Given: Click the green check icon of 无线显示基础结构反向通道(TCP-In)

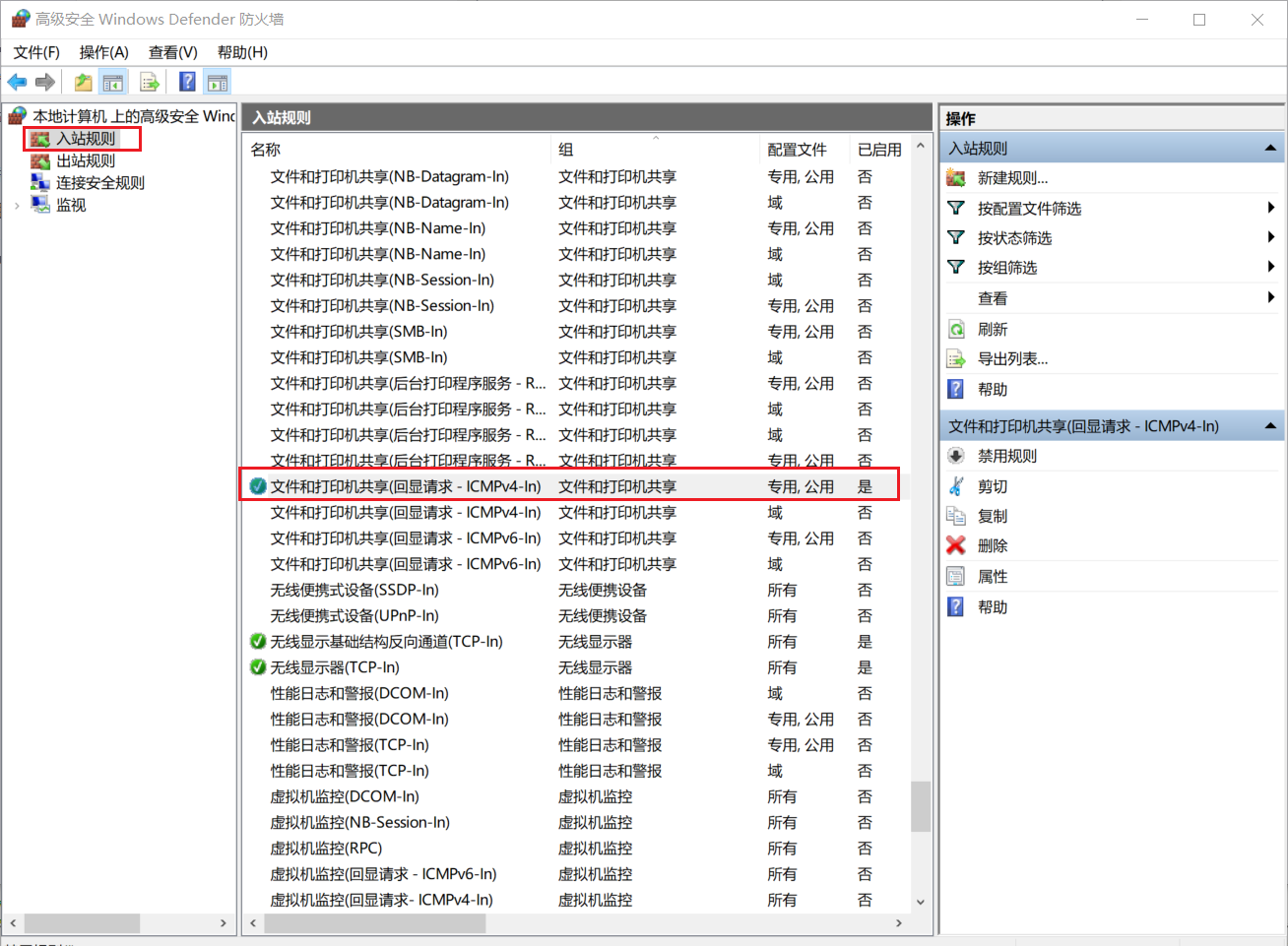Looking at the screenshot, I should coord(258,642).
